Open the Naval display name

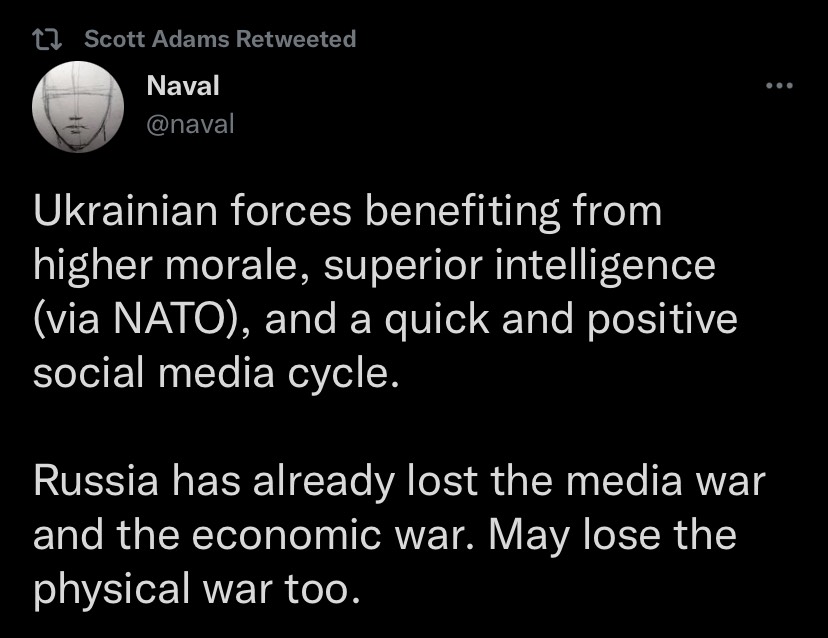coord(182,87)
